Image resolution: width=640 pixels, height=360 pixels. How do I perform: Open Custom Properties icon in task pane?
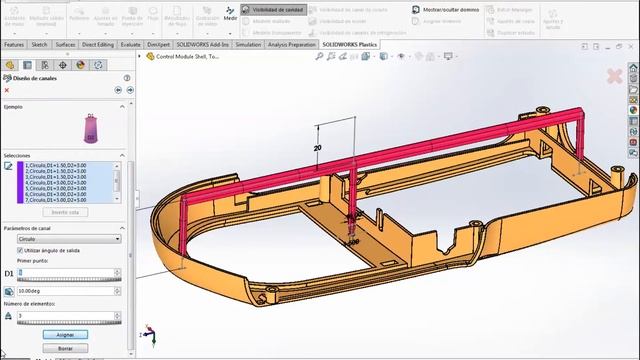(633, 121)
